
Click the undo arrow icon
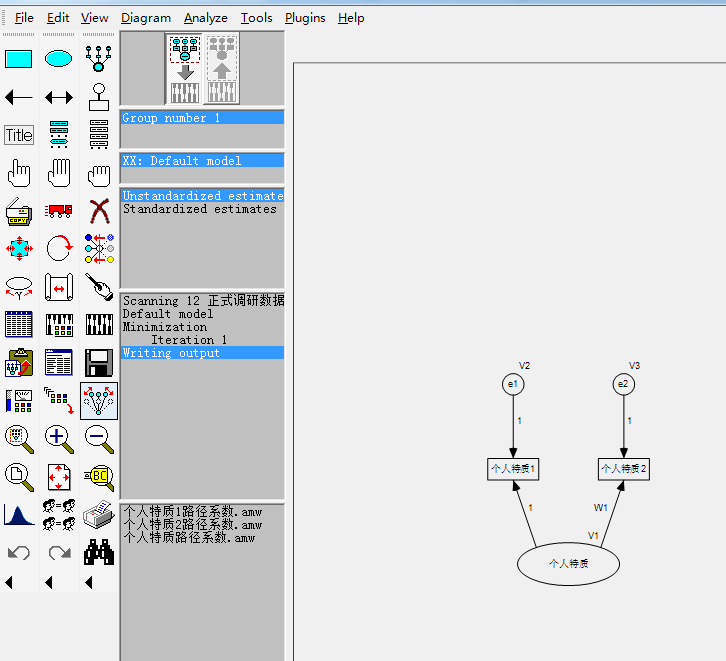coord(19,552)
